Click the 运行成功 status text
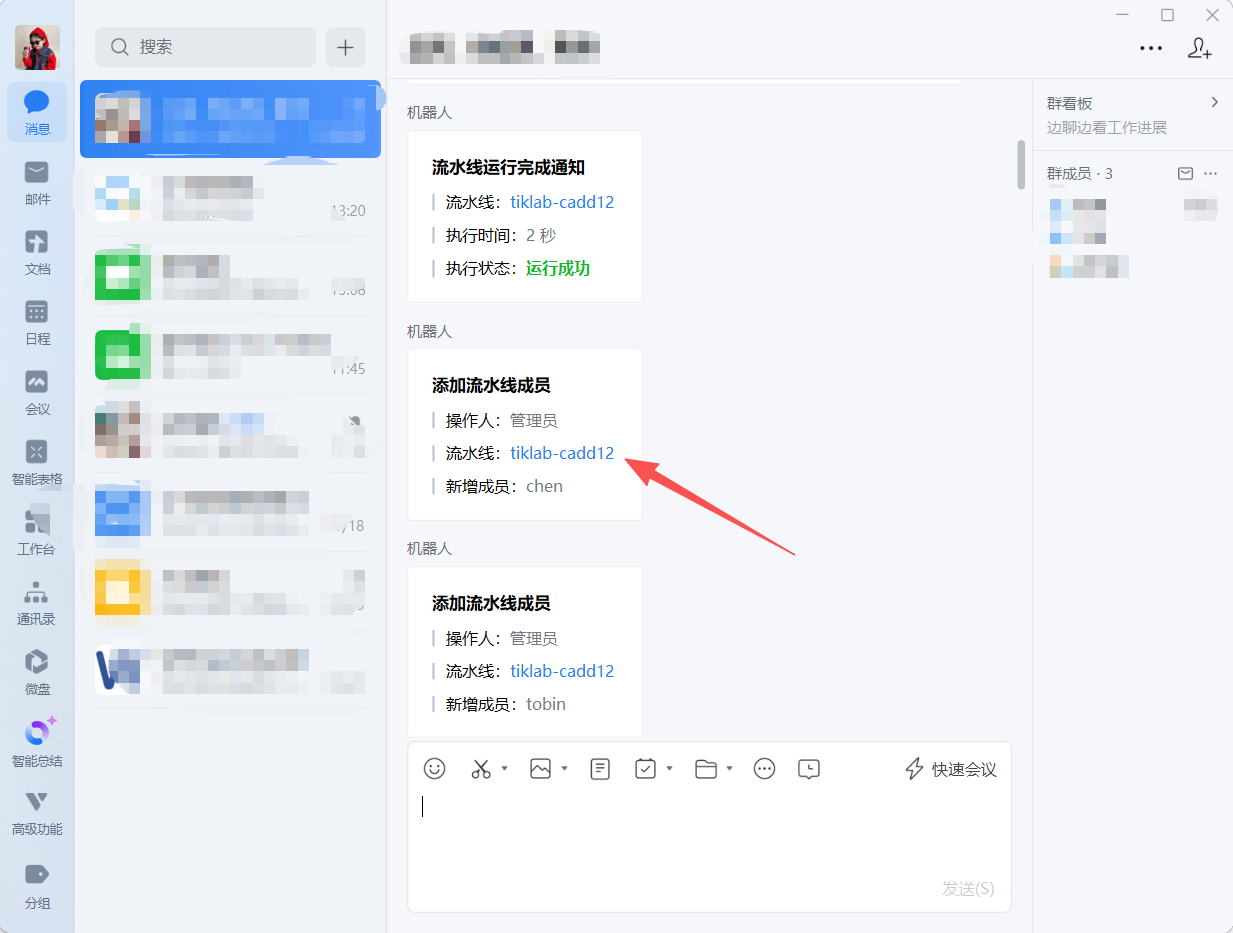The width and height of the screenshot is (1233, 933). pos(558,268)
